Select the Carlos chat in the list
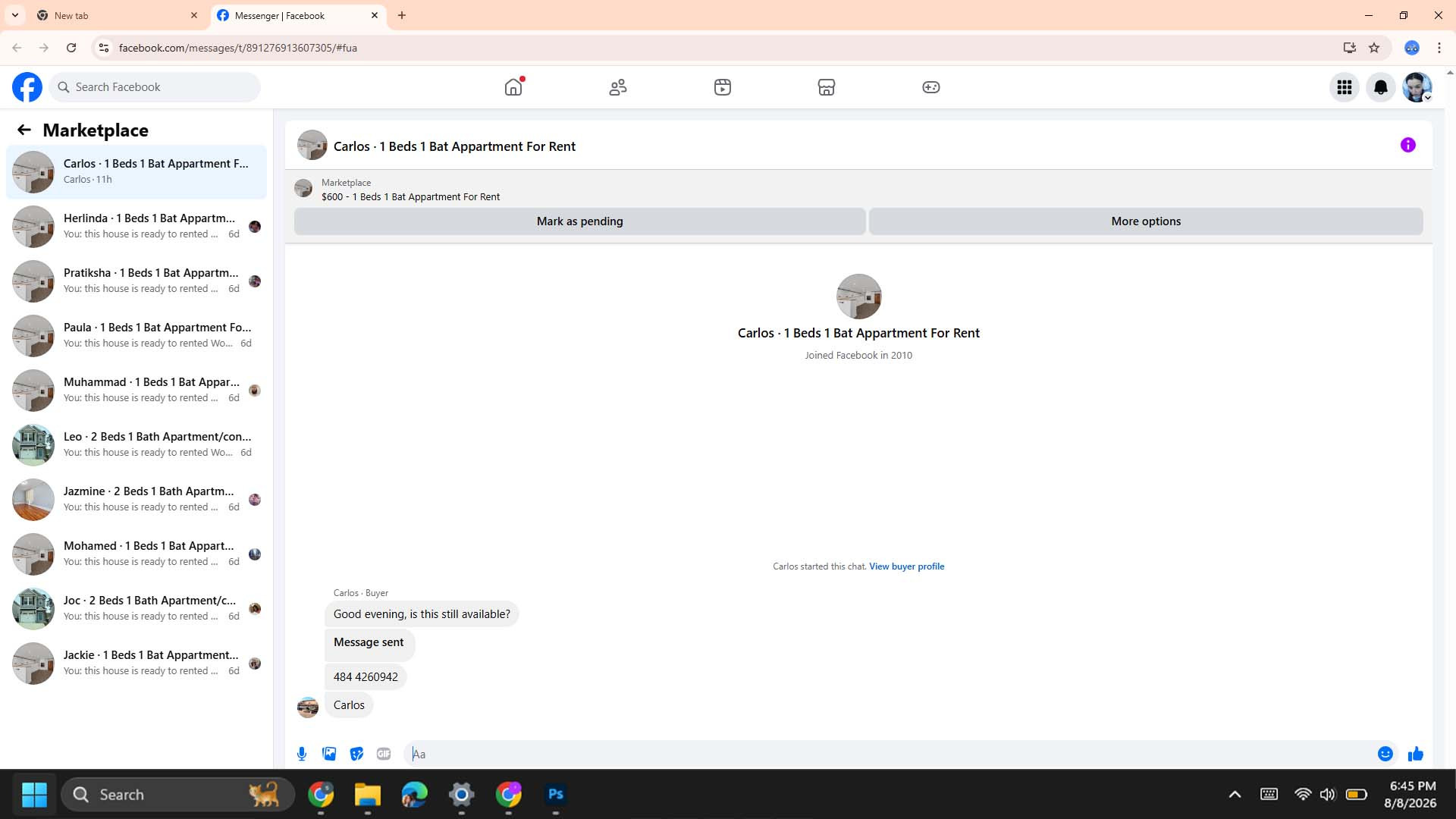 (x=136, y=172)
